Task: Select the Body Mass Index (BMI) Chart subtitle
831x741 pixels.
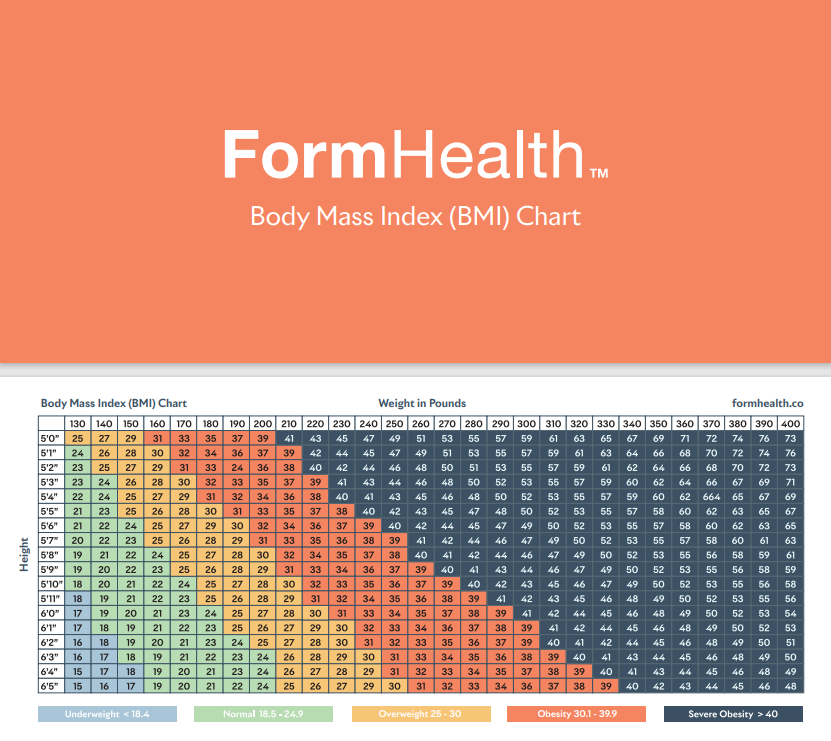Action: (416, 217)
